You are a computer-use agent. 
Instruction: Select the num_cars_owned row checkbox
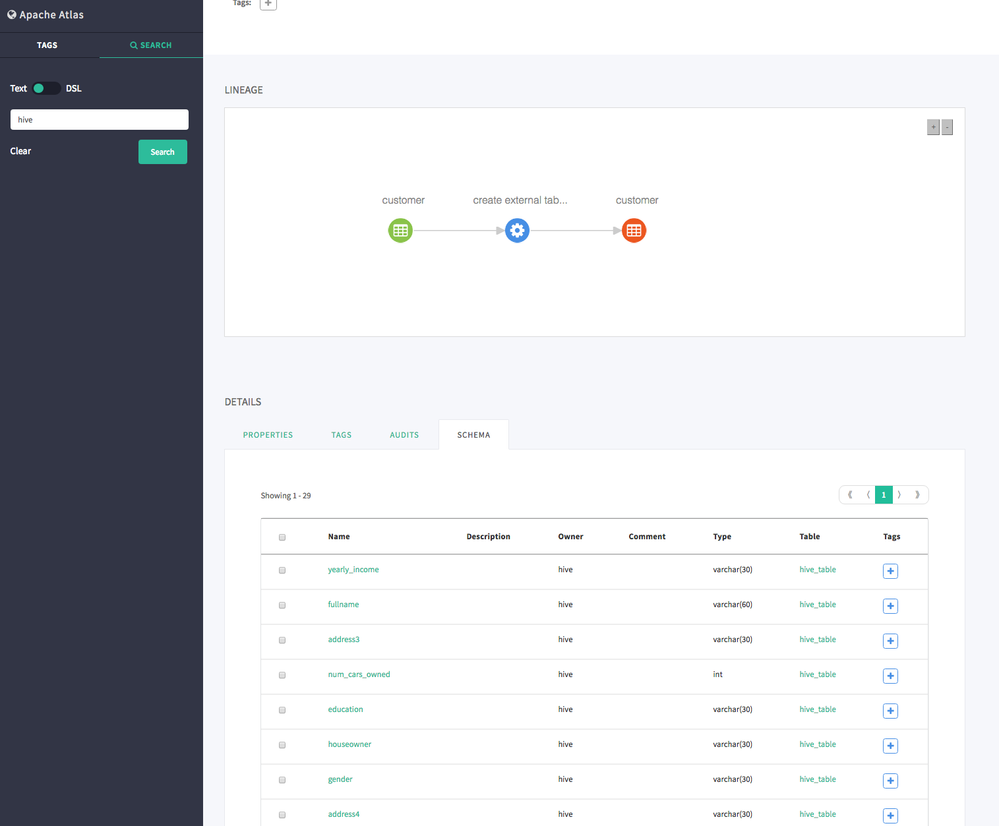282,676
